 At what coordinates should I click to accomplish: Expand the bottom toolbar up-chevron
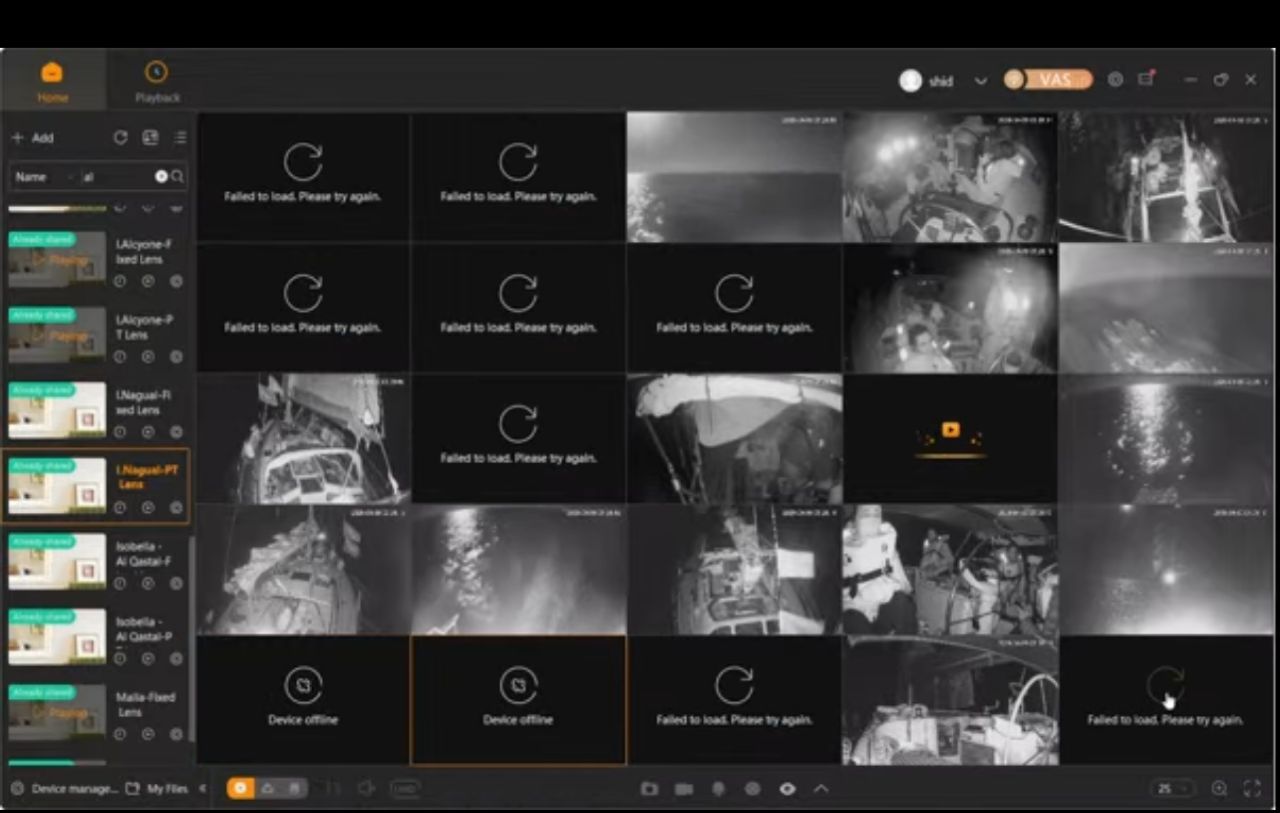click(821, 789)
